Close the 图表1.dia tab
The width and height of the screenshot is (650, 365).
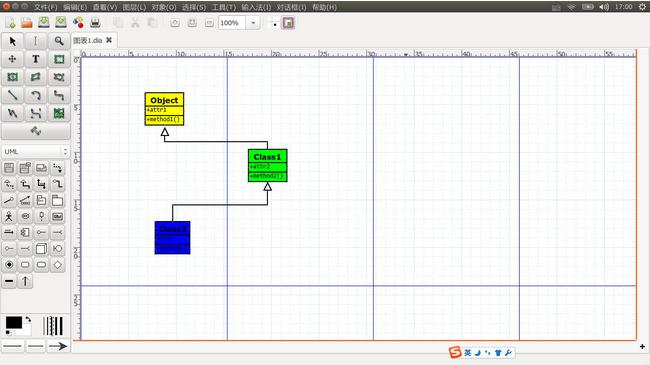coord(109,40)
